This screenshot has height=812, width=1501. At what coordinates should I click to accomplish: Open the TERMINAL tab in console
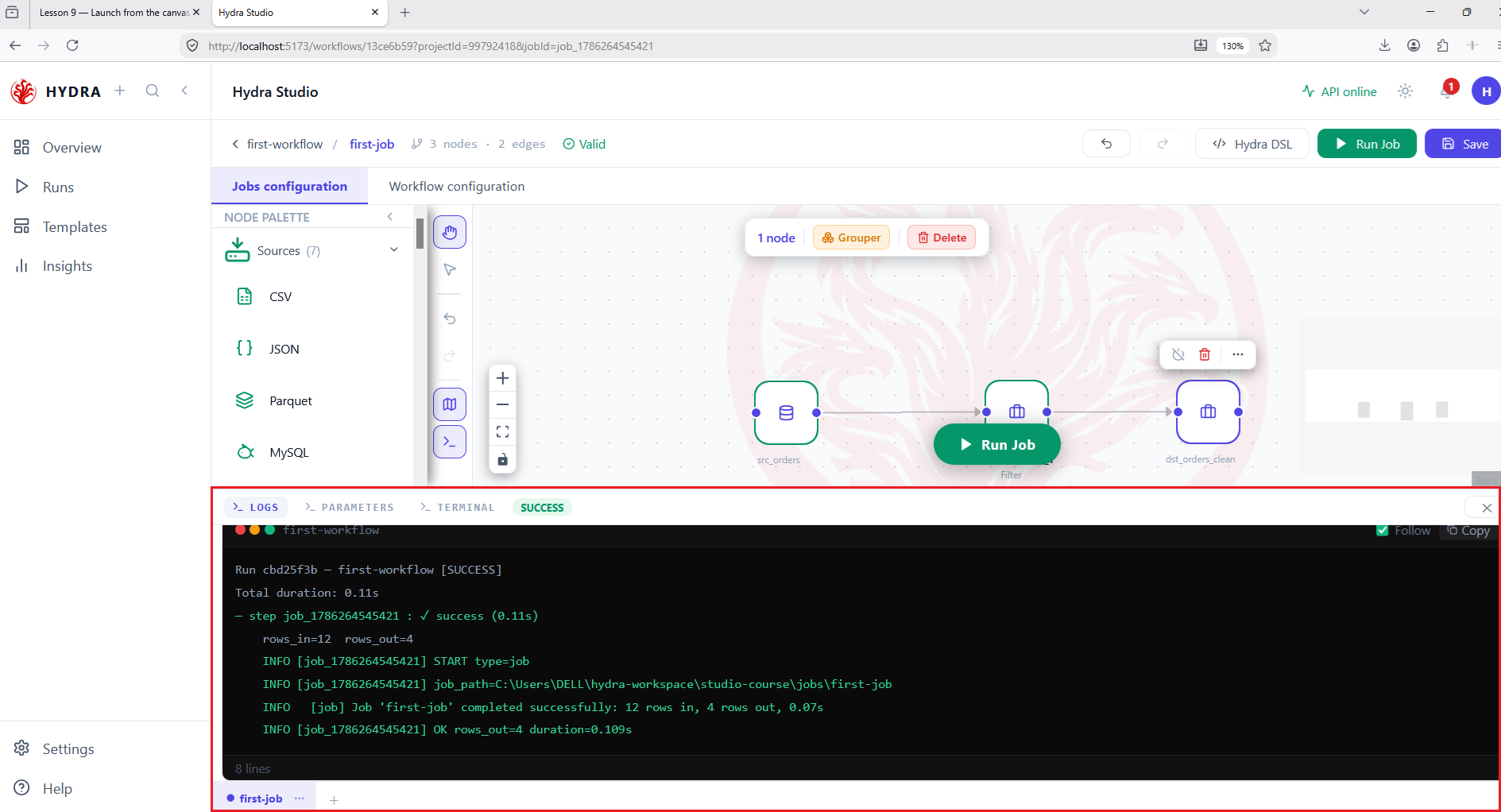458,507
